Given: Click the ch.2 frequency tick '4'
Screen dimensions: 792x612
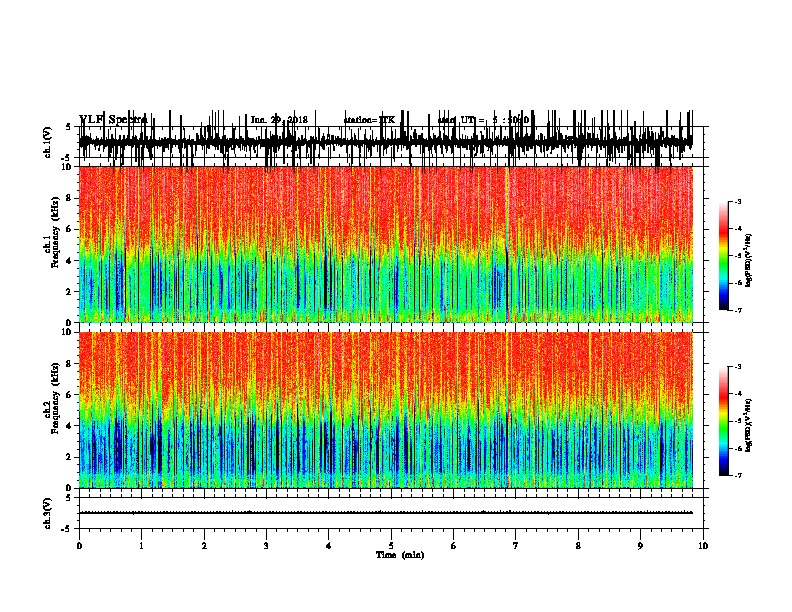Looking at the screenshot, I should click(x=69, y=426).
